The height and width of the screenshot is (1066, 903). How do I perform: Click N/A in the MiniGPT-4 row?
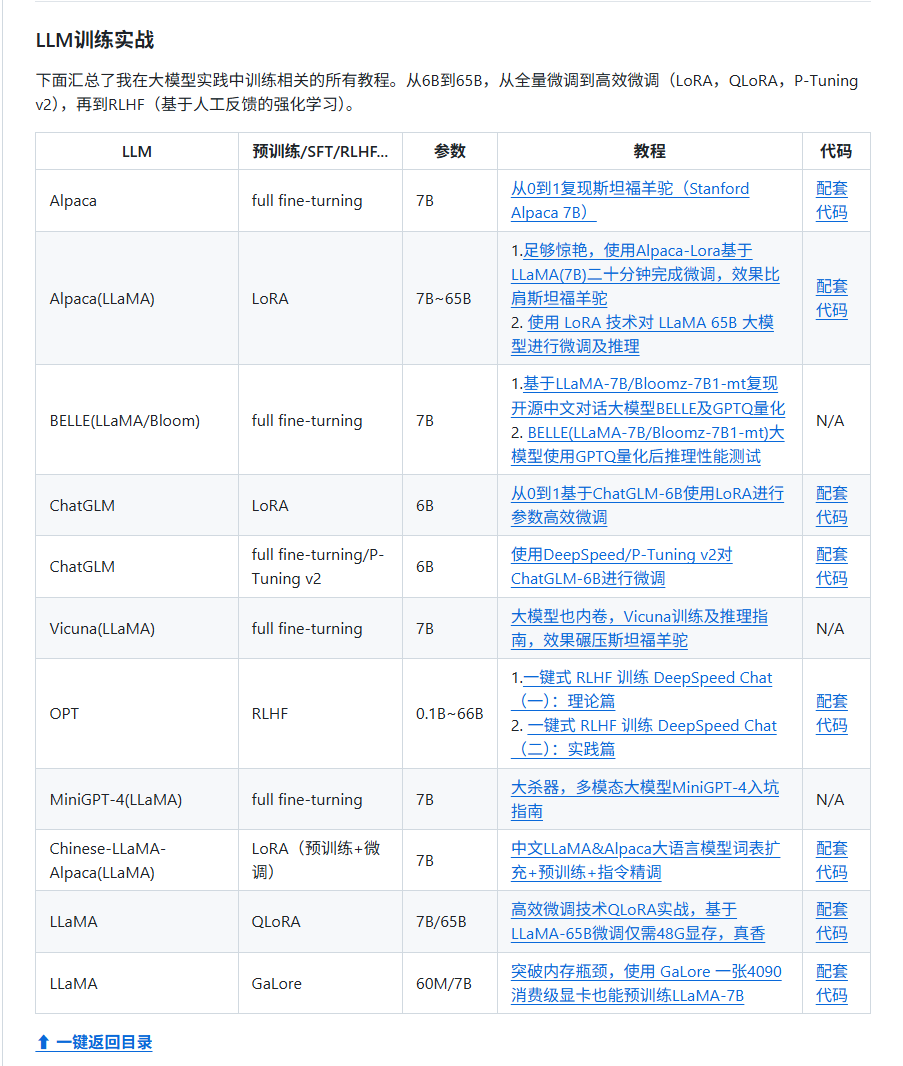tap(830, 800)
